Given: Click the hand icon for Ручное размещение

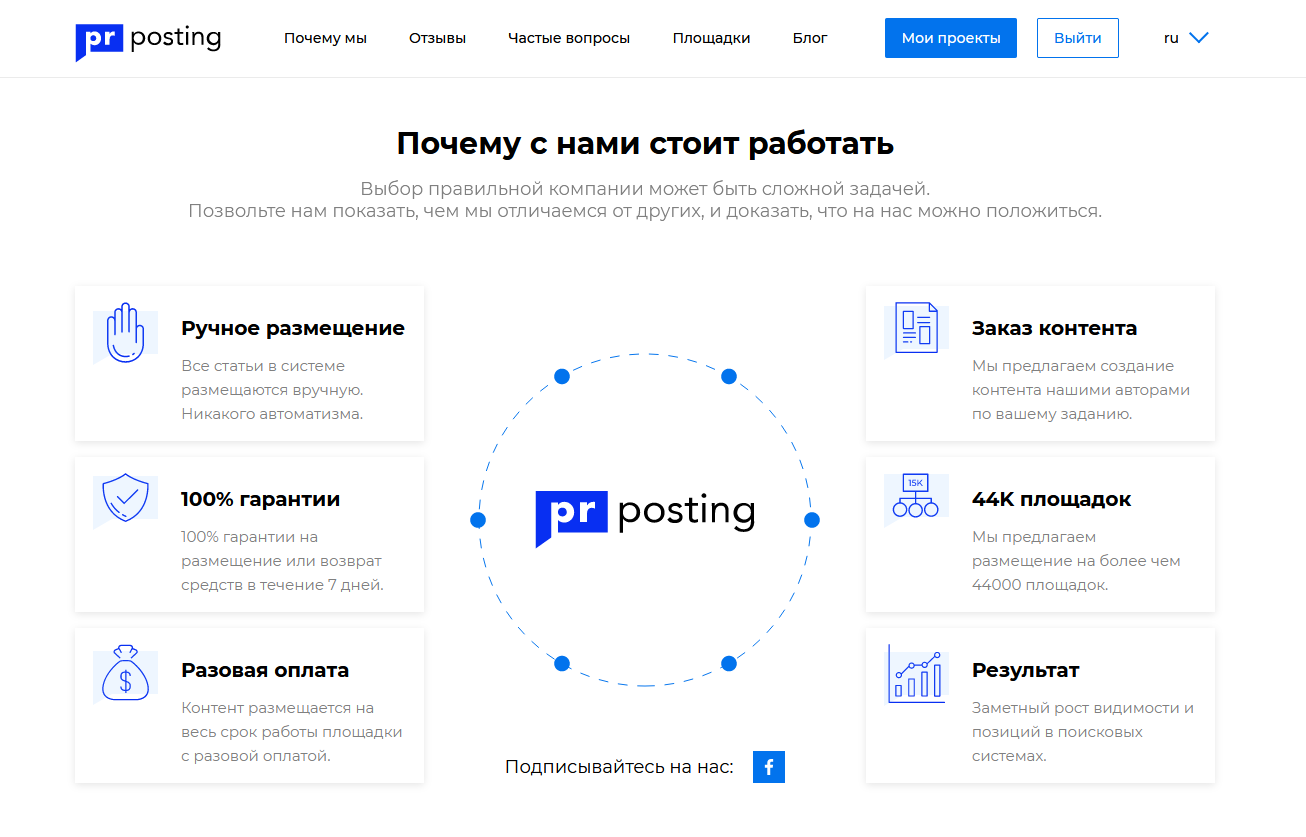Looking at the screenshot, I should tap(125, 333).
